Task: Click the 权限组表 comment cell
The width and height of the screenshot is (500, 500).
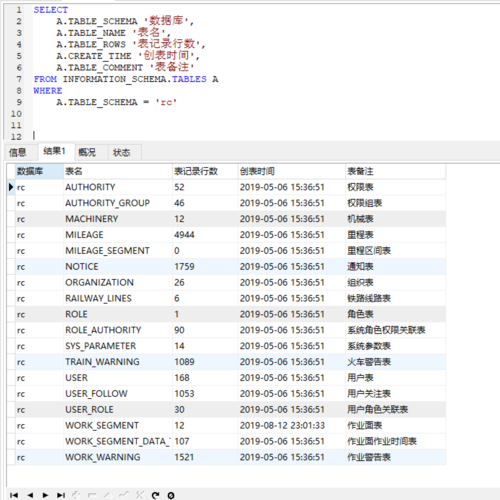Action: pyautogui.click(x=396, y=203)
